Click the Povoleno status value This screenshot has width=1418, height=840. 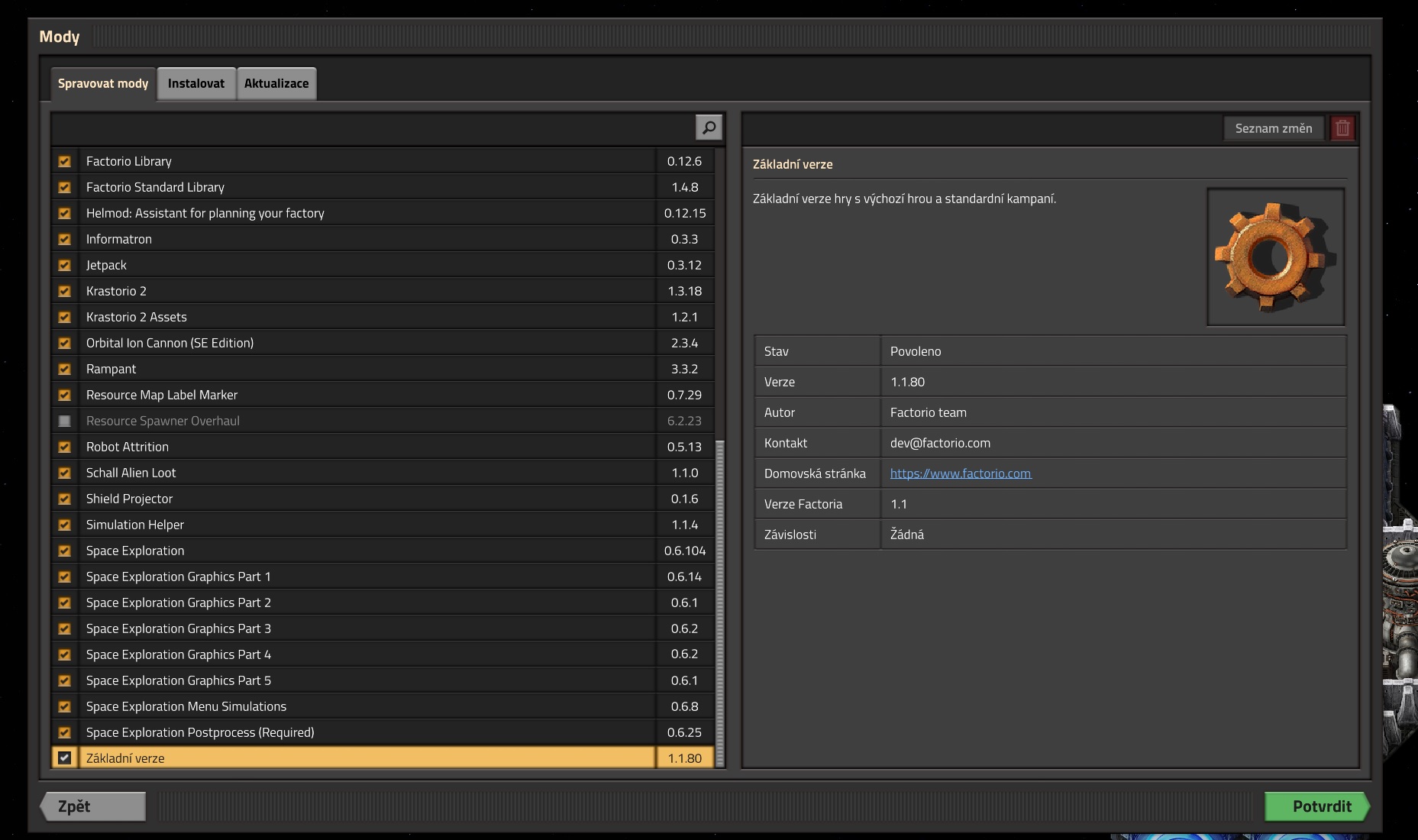pos(916,351)
